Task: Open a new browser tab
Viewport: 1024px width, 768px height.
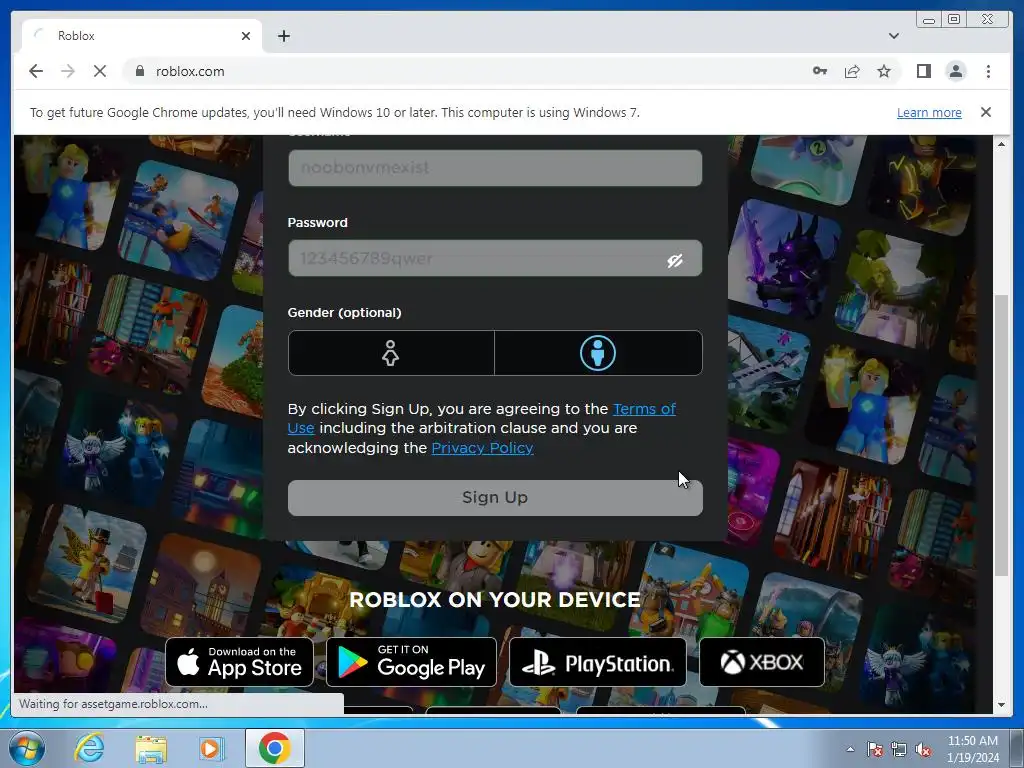Action: 283,36
